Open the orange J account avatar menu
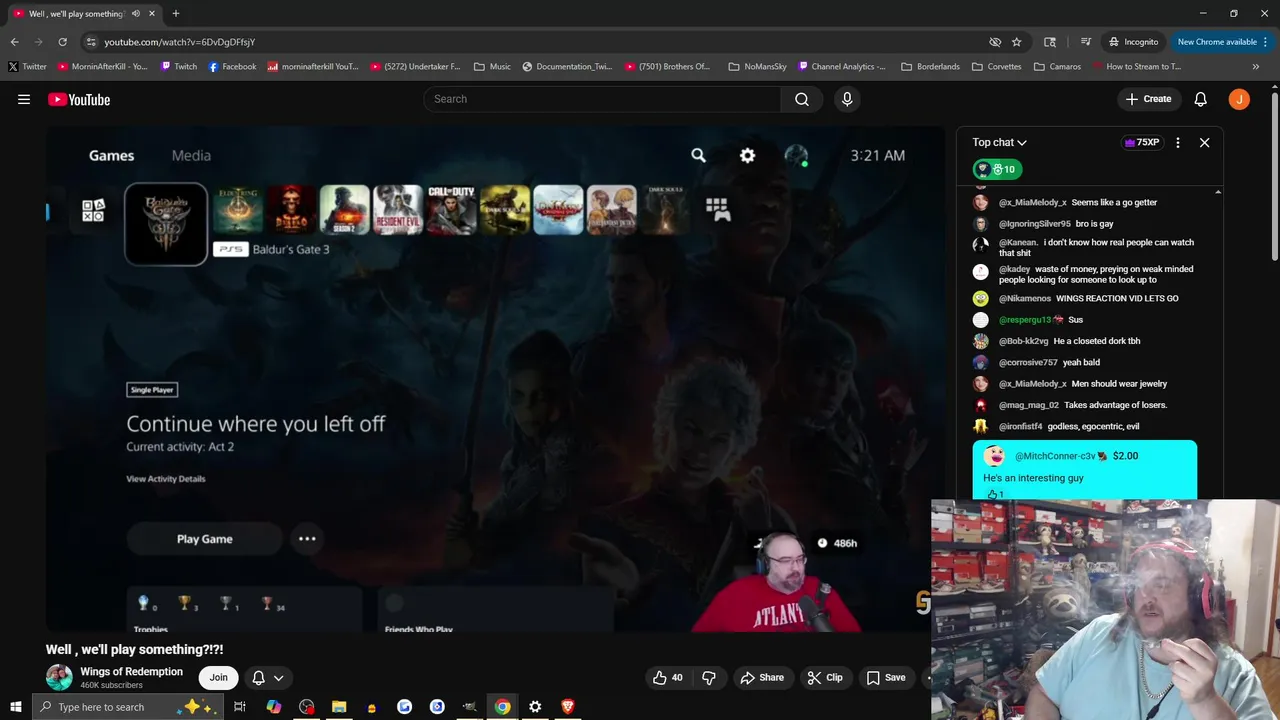 pyautogui.click(x=1239, y=99)
